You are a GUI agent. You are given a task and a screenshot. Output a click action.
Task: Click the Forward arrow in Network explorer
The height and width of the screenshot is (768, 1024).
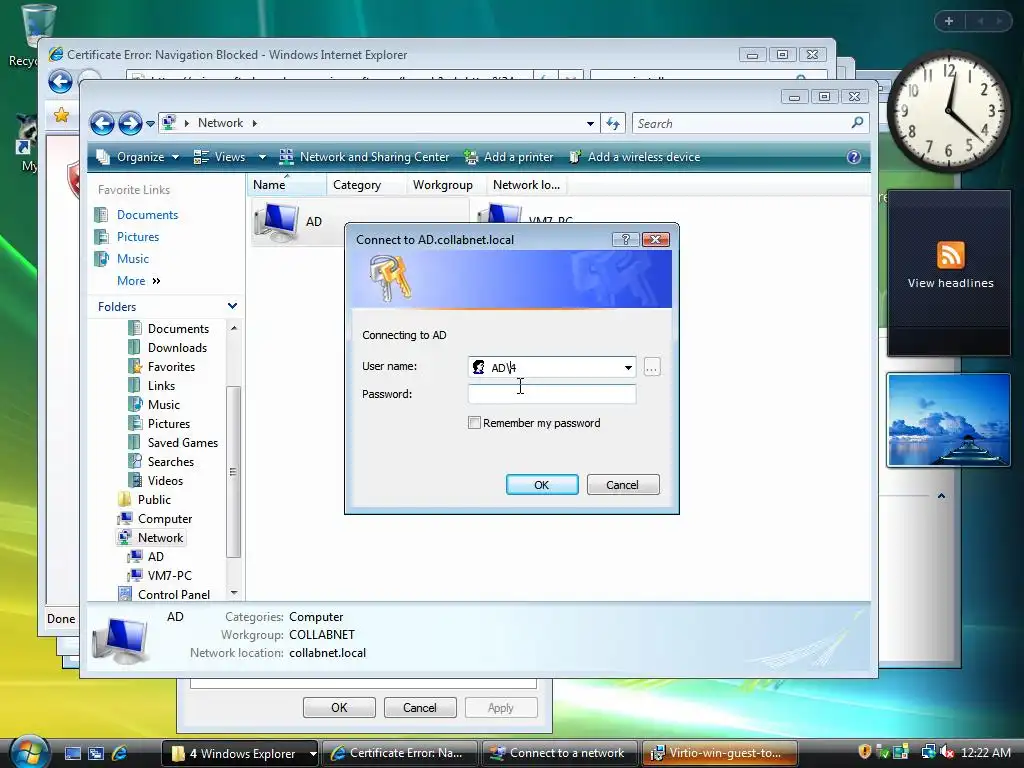tap(130, 123)
